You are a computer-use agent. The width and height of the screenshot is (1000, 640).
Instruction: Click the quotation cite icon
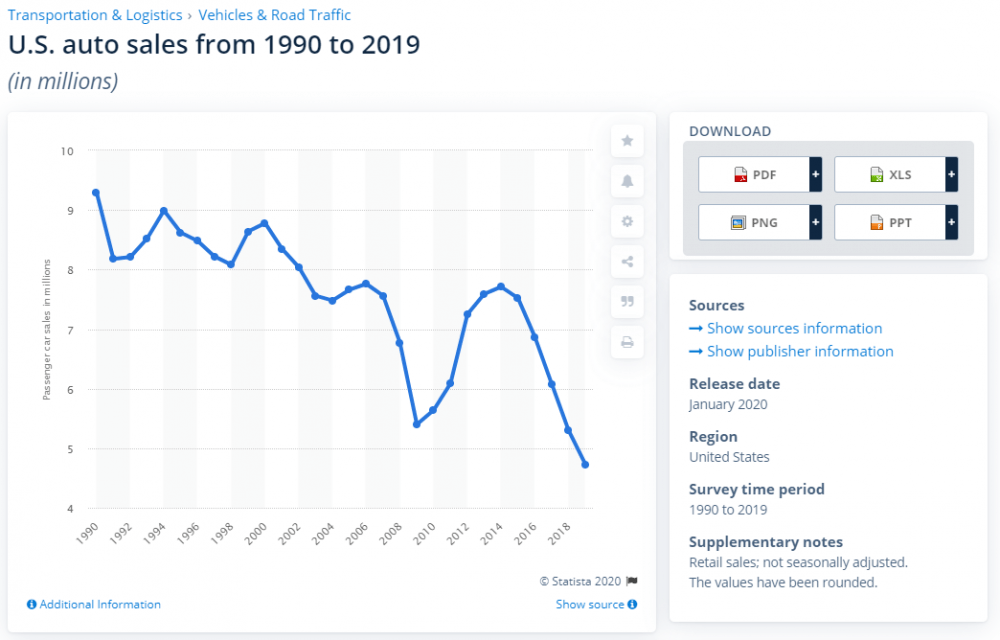(627, 302)
